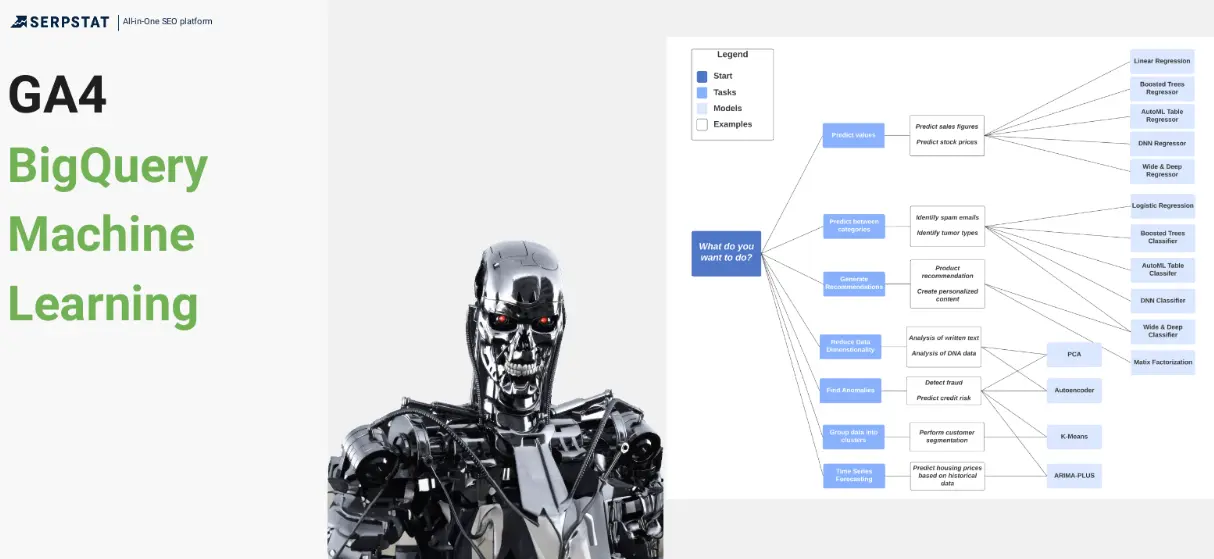The width and height of the screenshot is (1214, 559).
Task: Click the What do you want to do? start node
Action: tap(726, 253)
